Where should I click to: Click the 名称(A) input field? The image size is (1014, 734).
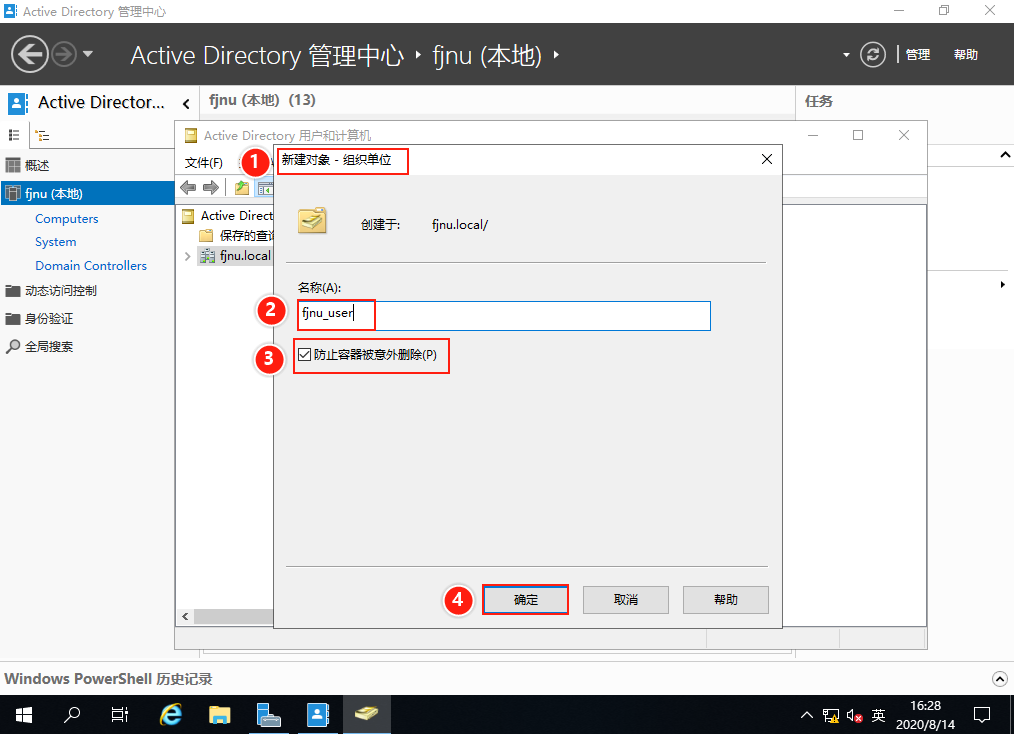pos(504,316)
